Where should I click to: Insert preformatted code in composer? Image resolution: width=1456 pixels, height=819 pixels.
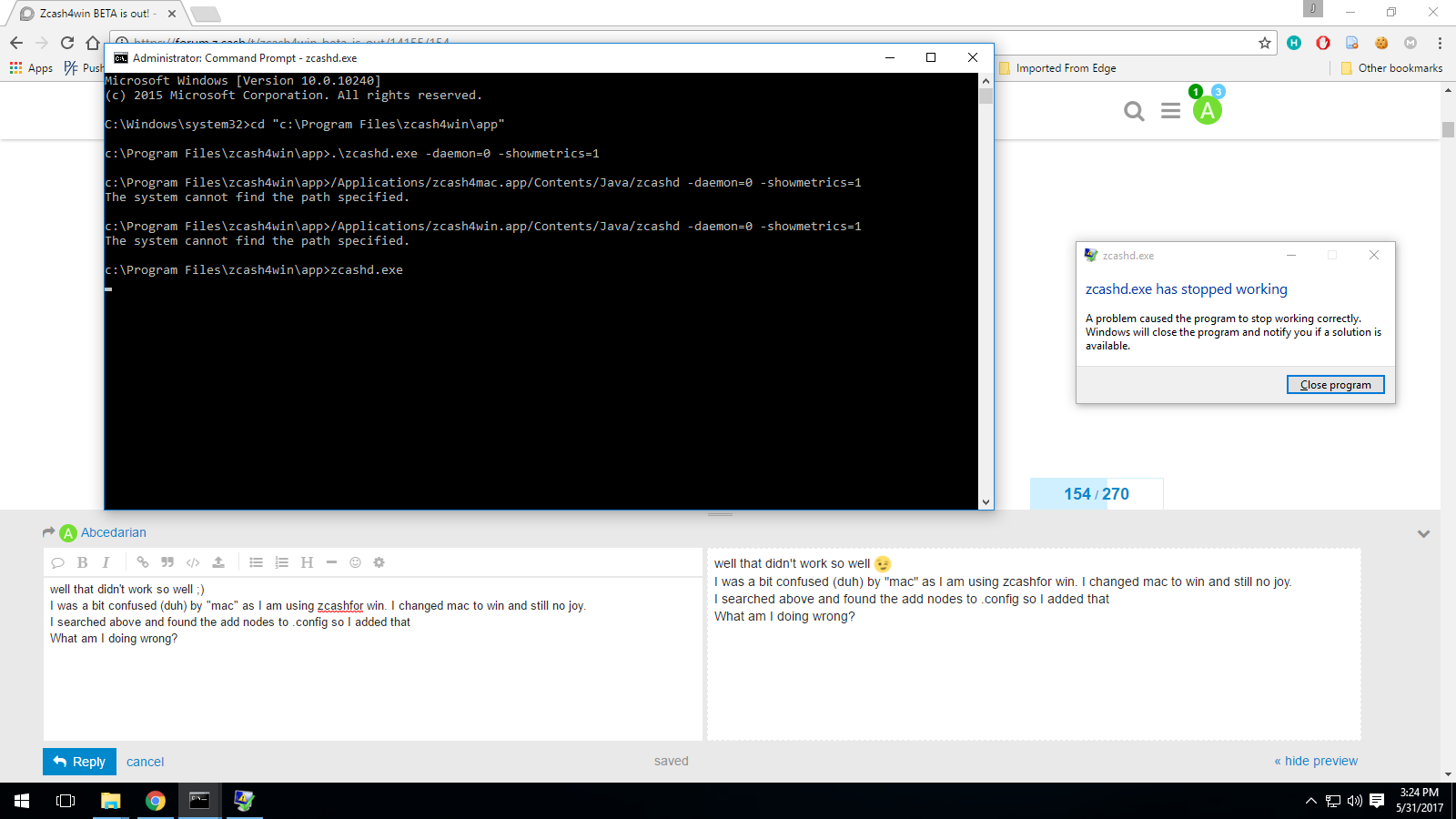pyautogui.click(x=193, y=562)
